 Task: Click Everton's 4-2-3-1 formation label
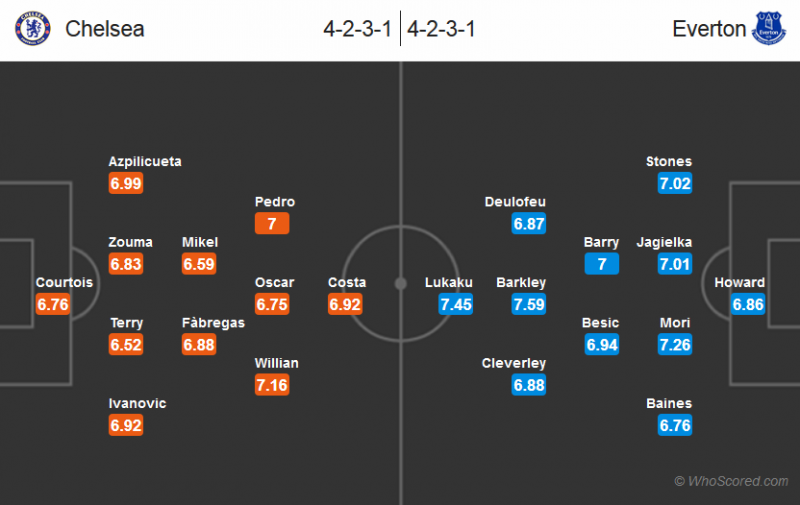point(441,29)
